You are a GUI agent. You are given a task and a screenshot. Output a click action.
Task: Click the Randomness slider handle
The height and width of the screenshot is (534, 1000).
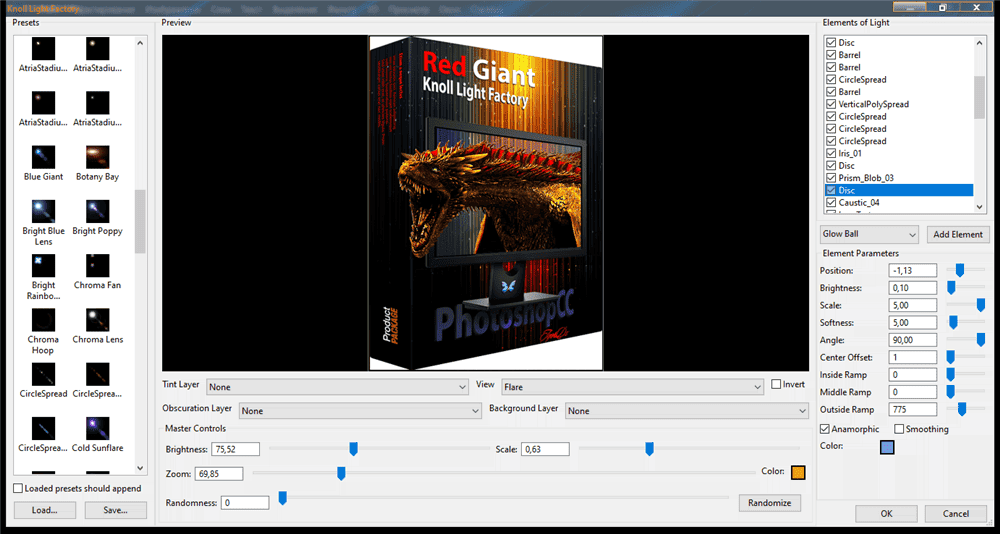[283, 498]
